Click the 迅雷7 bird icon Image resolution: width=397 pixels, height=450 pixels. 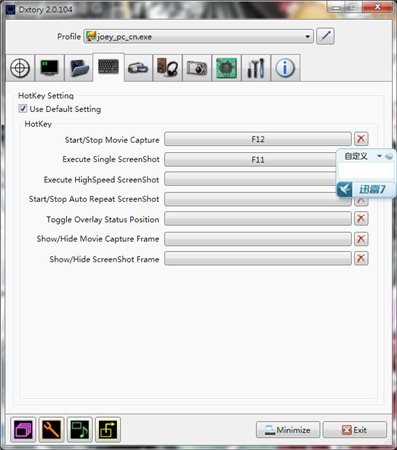(x=345, y=190)
